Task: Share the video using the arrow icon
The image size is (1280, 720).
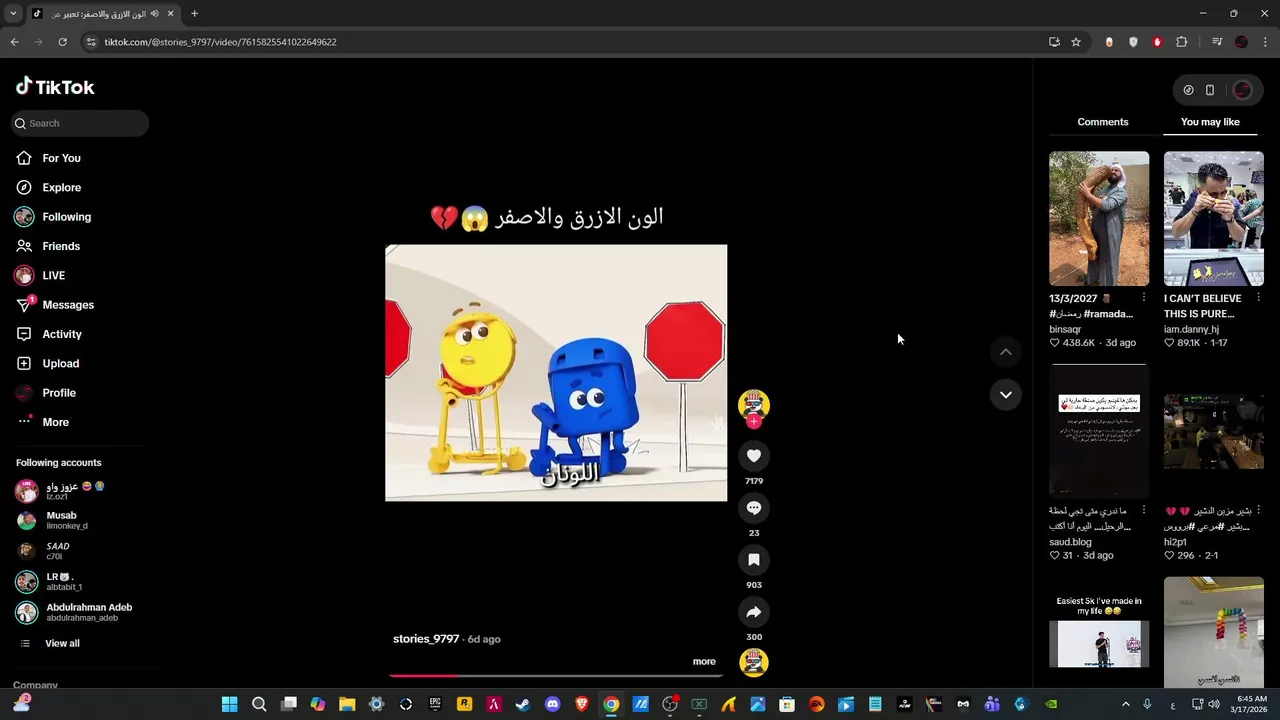Action: (x=754, y=612)
